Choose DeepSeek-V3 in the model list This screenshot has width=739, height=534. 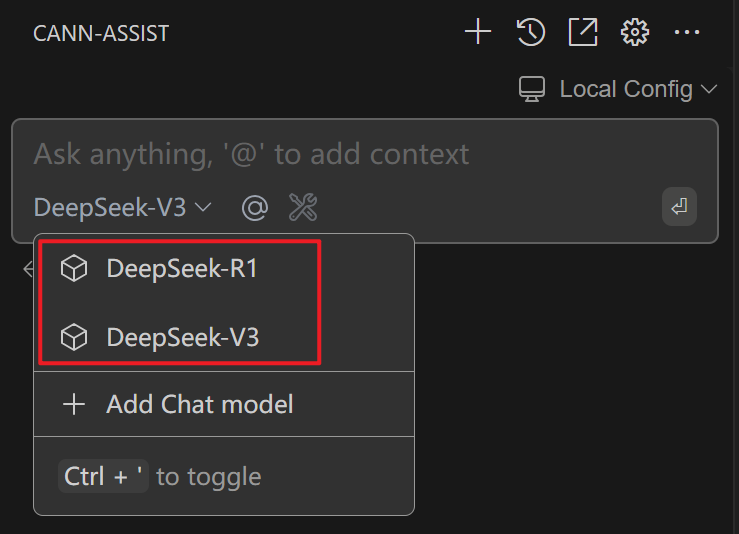182,338
